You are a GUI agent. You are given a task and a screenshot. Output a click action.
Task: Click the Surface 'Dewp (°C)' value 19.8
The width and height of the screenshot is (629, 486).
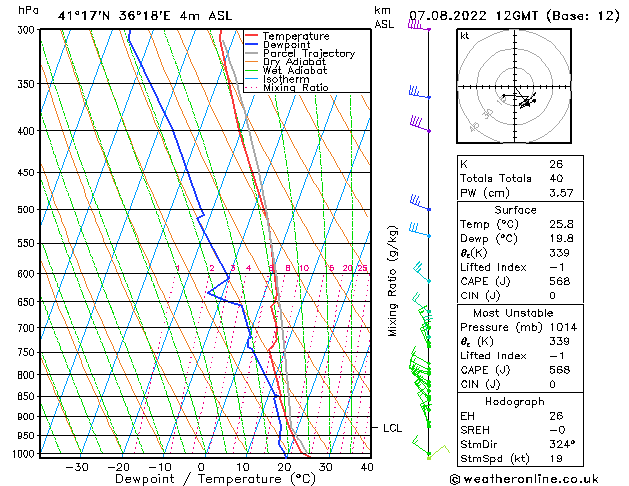pos(561,239)
